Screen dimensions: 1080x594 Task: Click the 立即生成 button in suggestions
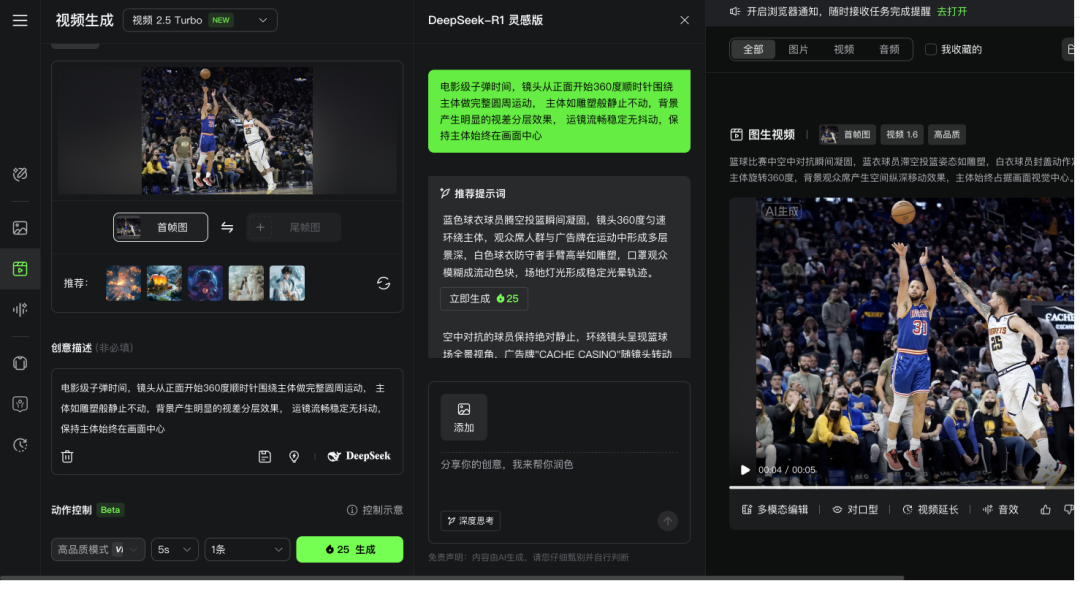[x=484, y=298]
